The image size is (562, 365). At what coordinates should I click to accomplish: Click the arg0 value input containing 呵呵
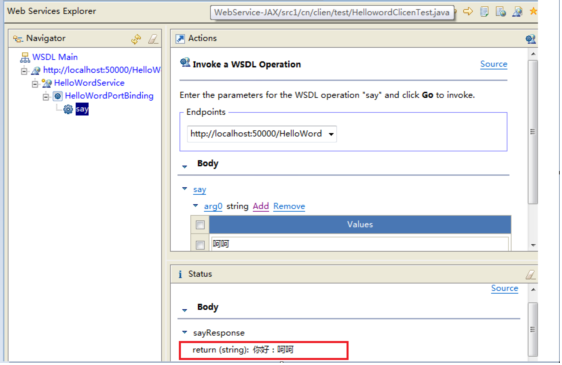[x=360, y=245]
